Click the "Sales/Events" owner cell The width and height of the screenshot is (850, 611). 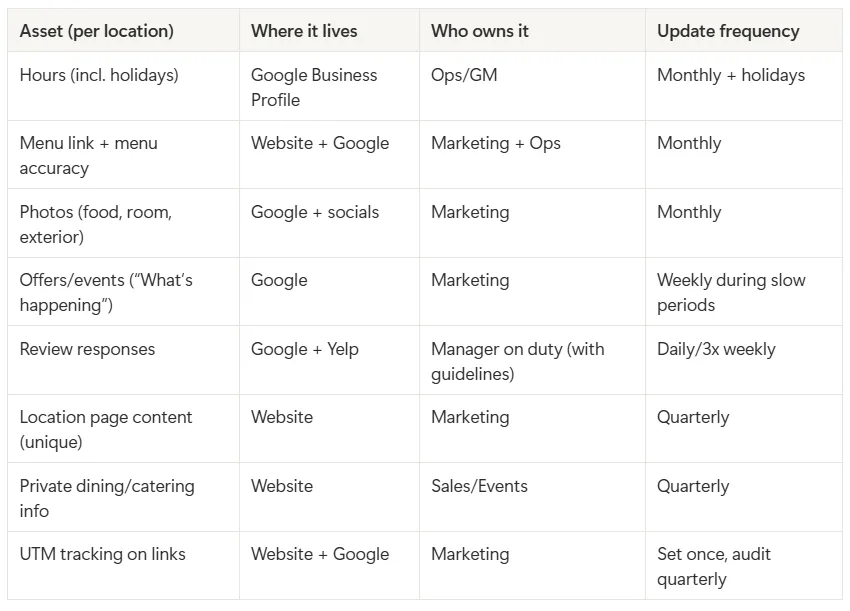(x=479, y=486)
